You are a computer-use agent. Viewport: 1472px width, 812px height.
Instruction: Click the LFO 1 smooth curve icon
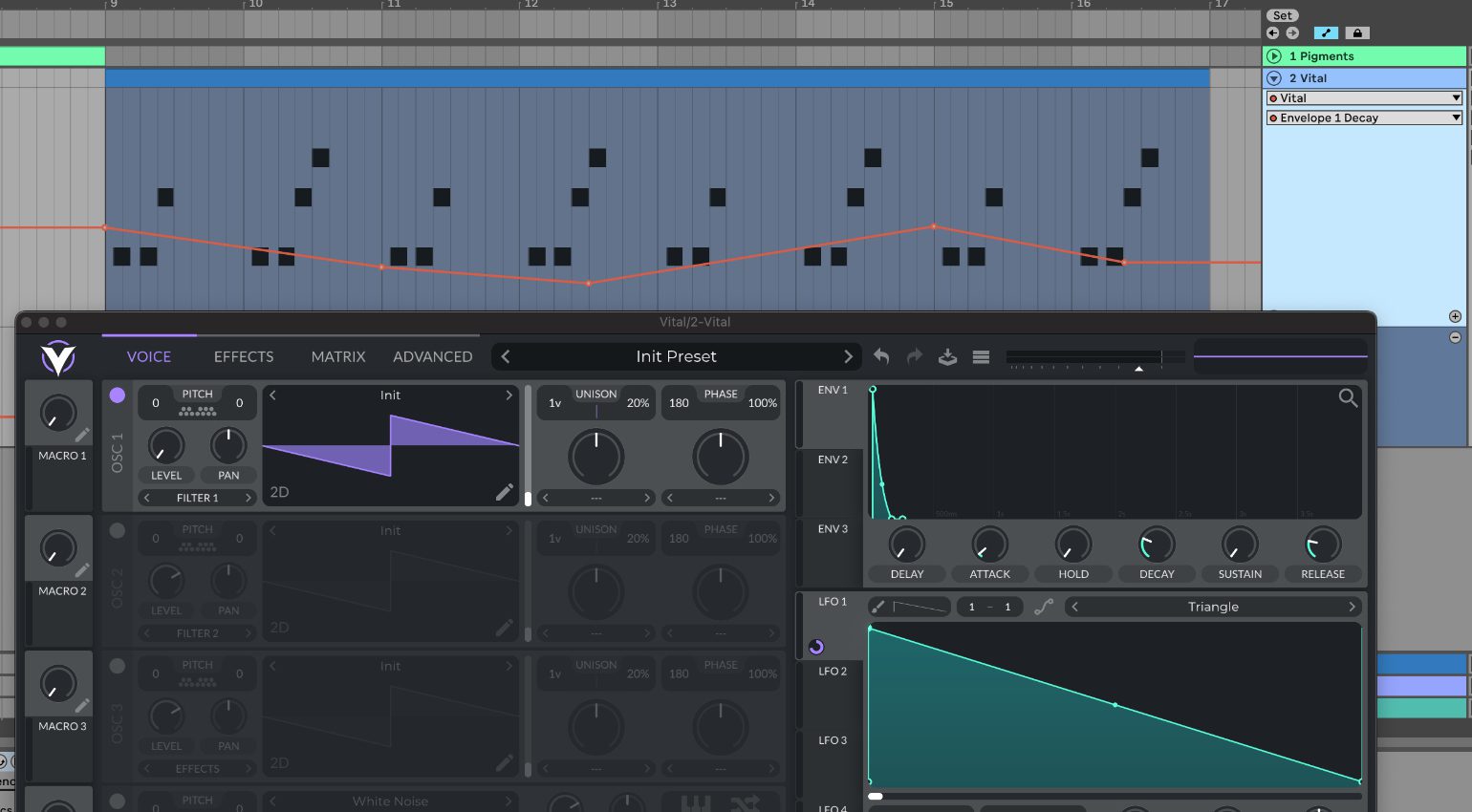pos(1044,607)
